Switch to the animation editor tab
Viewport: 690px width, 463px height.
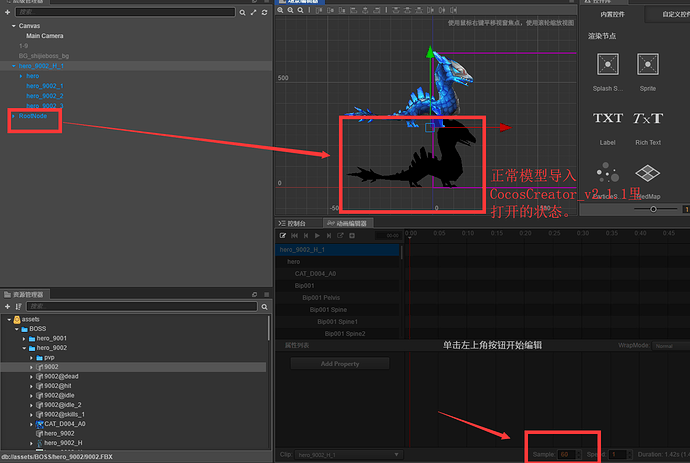click(347, 224)
